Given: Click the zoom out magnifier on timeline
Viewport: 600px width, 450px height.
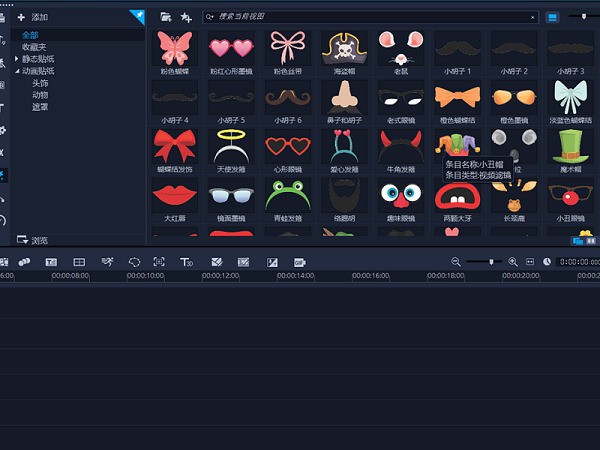Looking at the screenshot, I should point(456,261).
